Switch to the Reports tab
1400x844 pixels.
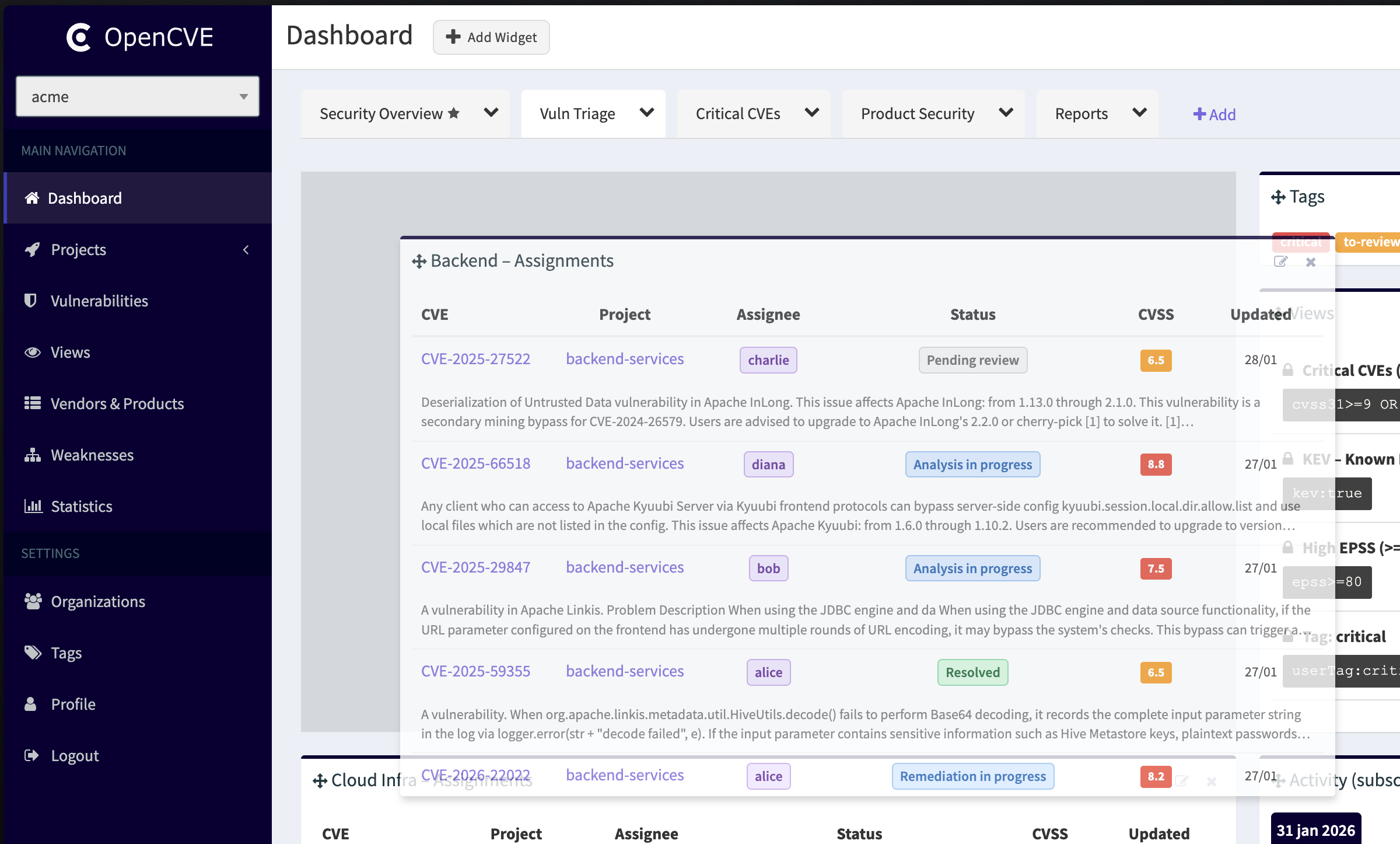(1081, 114)
